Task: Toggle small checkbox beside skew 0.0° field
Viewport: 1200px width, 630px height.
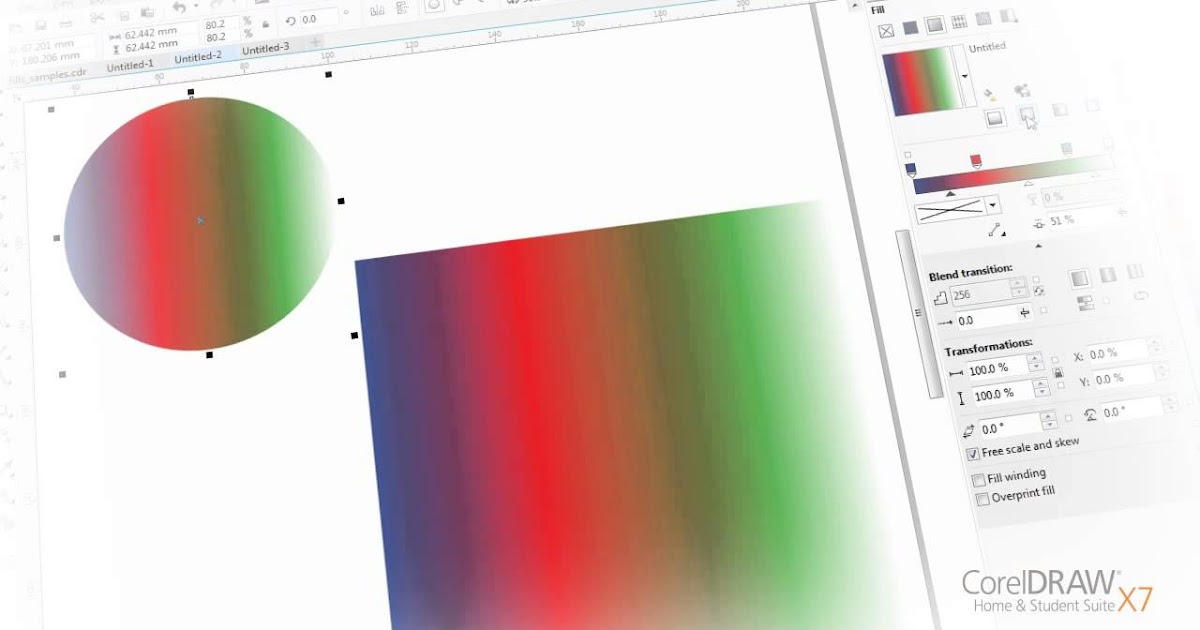Action: point(1069,417)
